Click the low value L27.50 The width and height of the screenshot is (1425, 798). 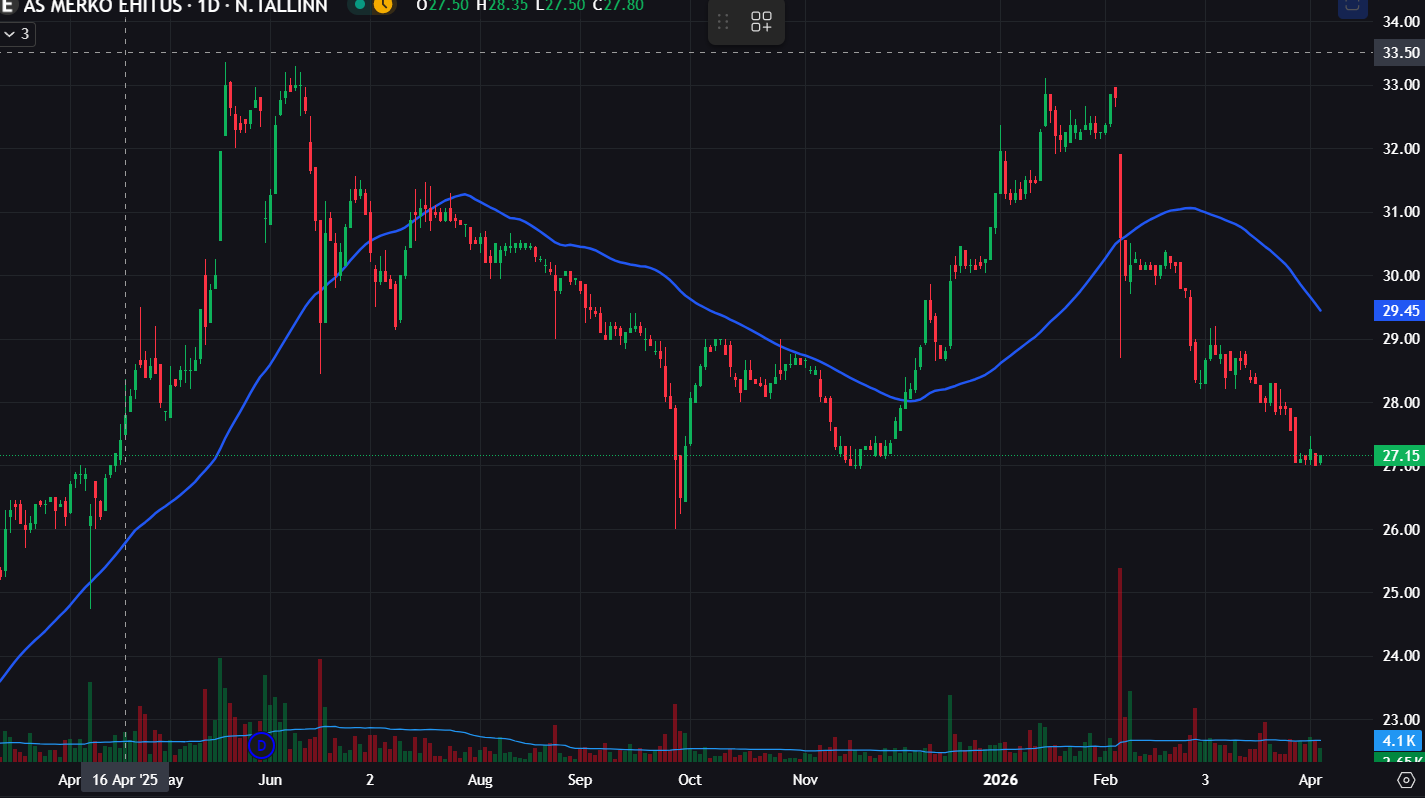pyautogui.click(x=560, y=5)
